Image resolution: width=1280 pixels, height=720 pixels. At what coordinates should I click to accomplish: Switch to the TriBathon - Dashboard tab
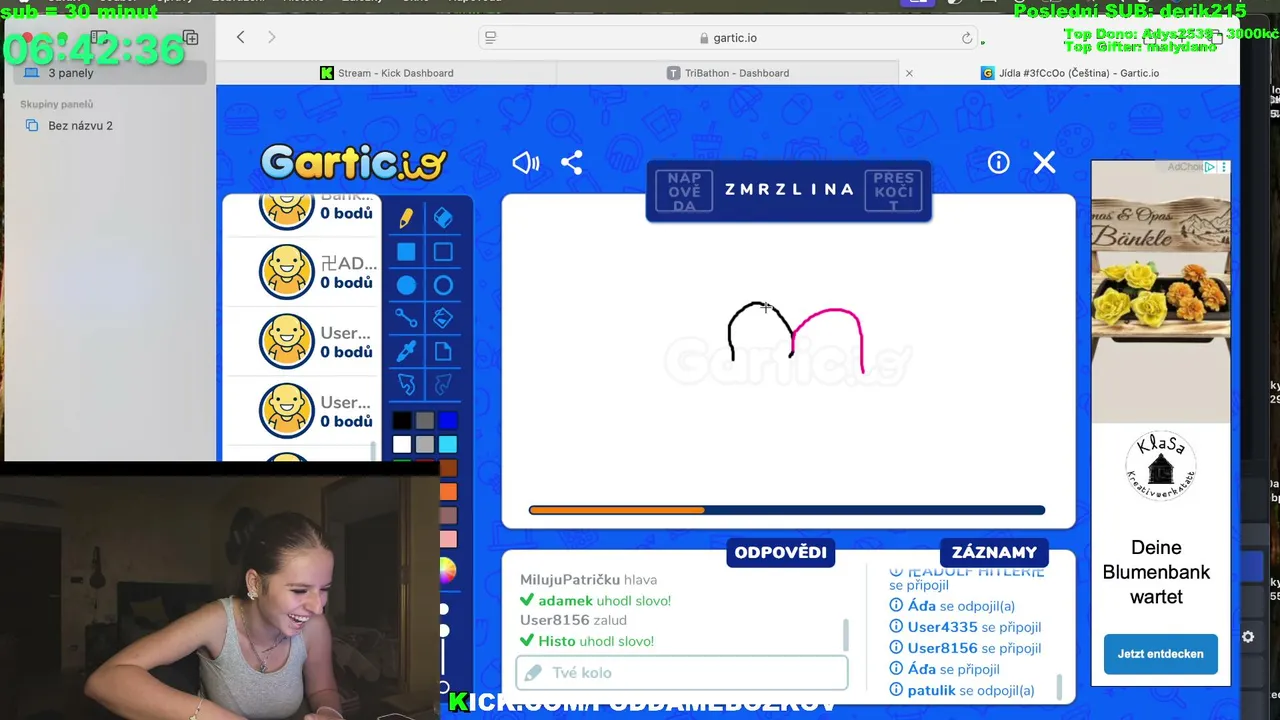point(727,73)
